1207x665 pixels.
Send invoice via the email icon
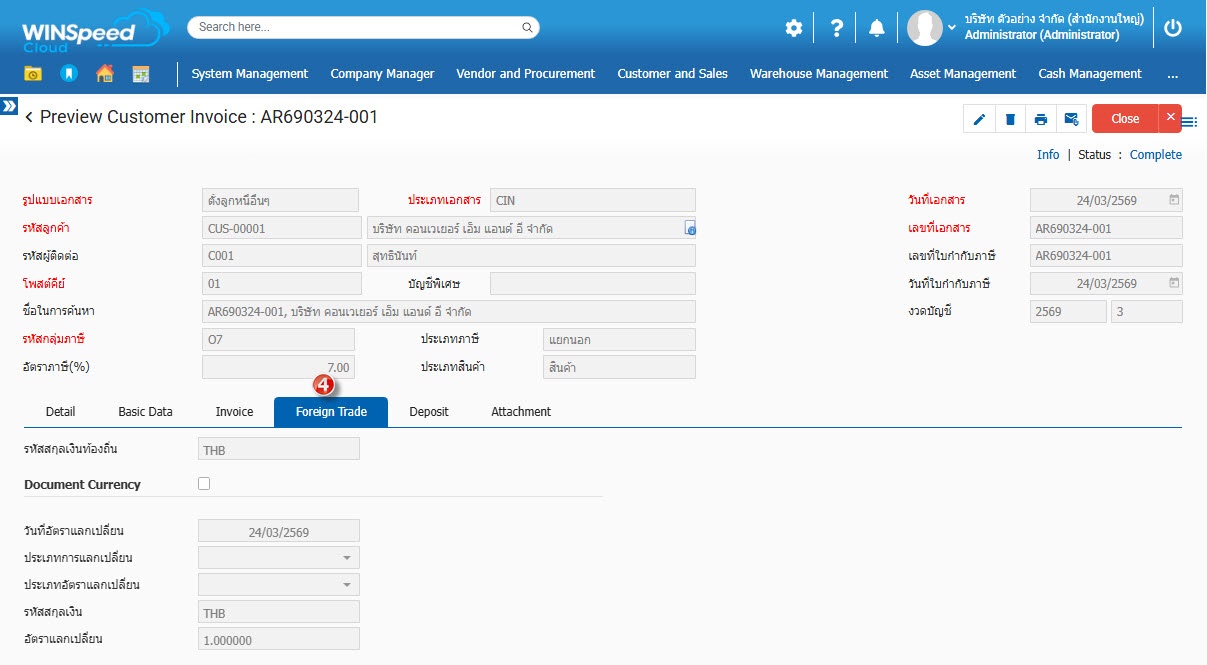click(1071, 119)
